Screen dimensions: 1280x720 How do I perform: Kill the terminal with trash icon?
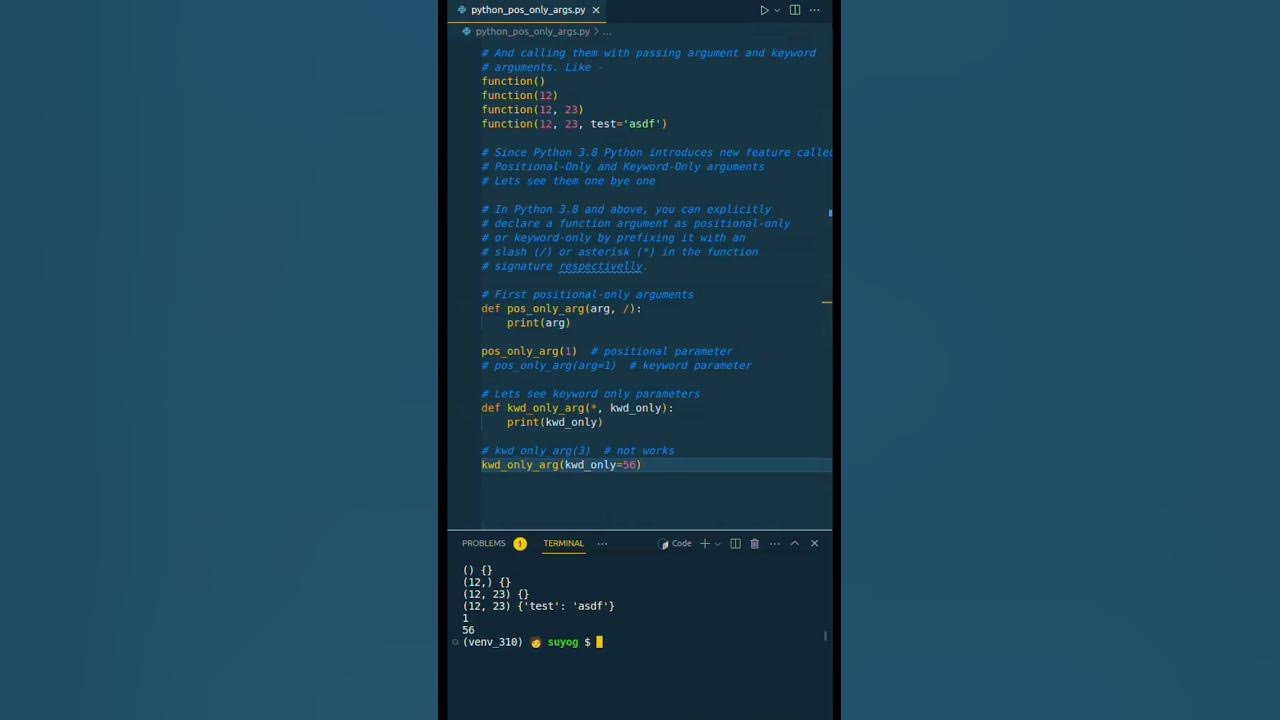click(755, 544)
